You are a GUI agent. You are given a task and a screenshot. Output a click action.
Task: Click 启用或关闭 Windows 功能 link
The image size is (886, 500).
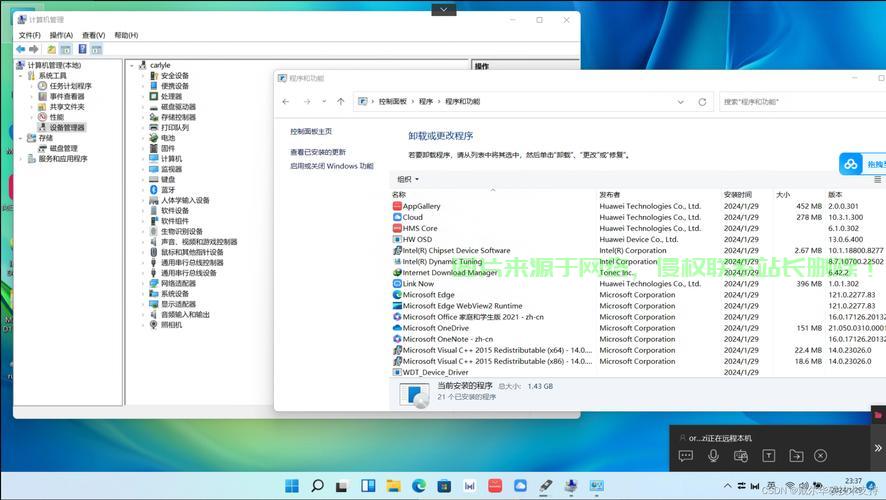tap(332, 166)
